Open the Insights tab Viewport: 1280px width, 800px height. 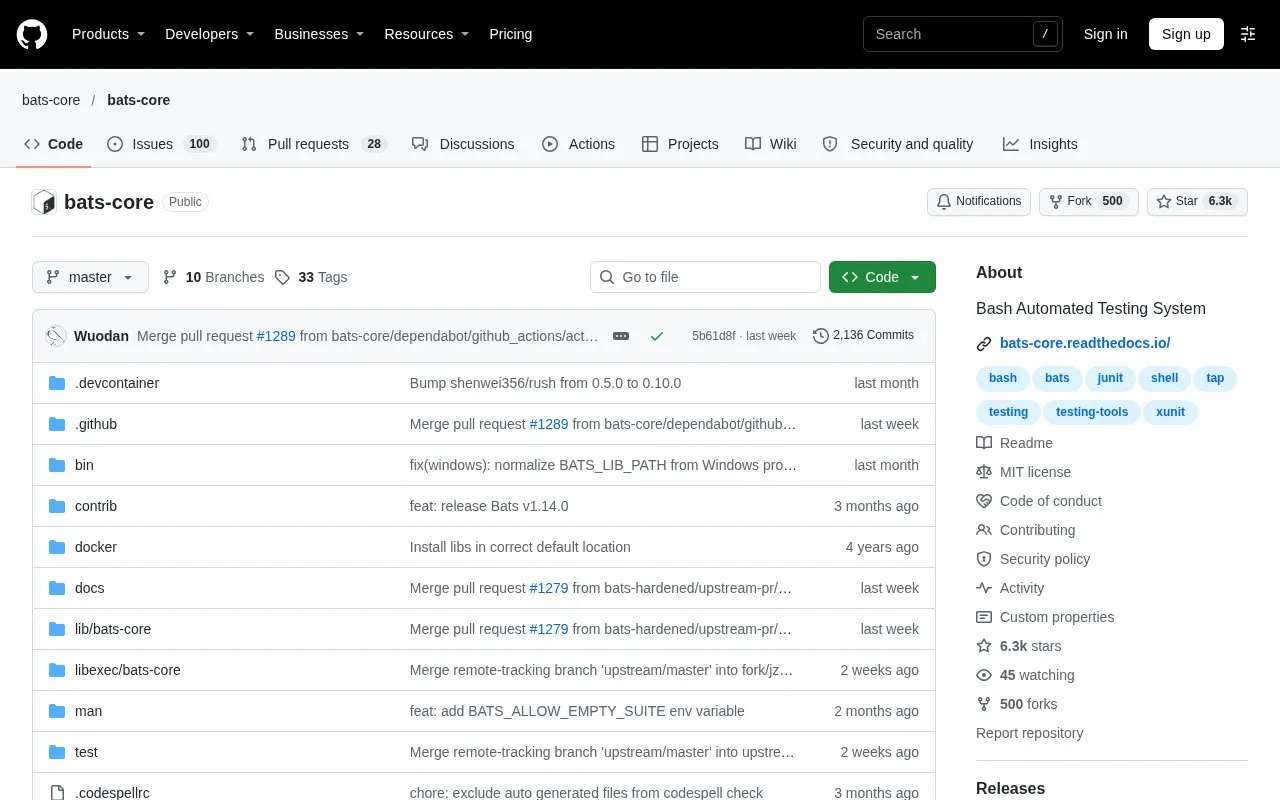click(1040, 144)
